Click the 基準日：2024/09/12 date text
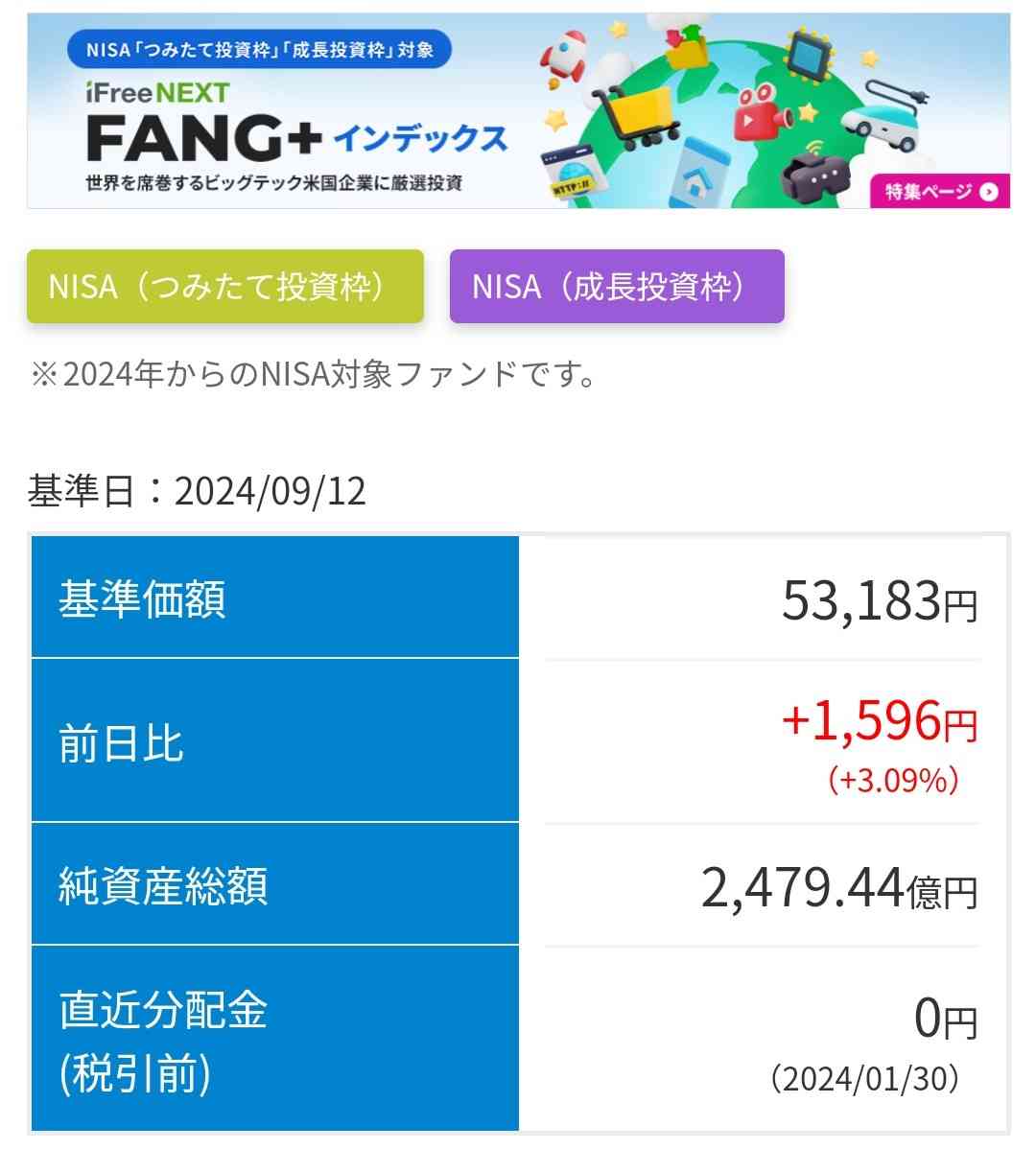Screen dimensions: 1036x1149 [x=197, y=490]
